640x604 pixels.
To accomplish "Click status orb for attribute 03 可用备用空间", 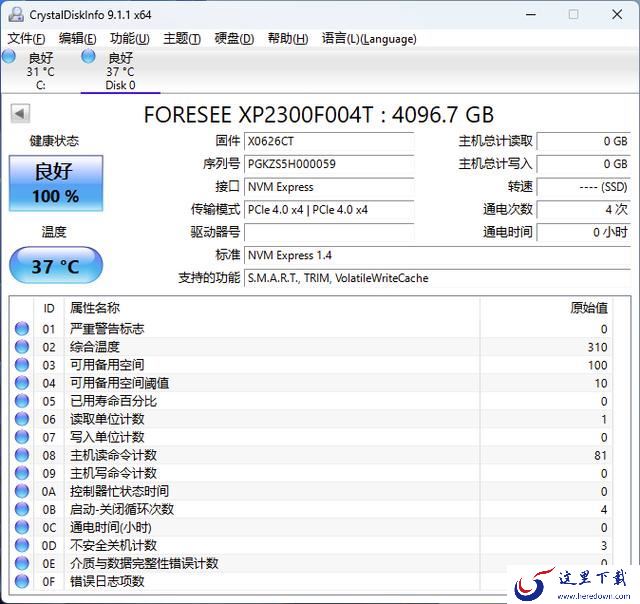I will (22, 365).
